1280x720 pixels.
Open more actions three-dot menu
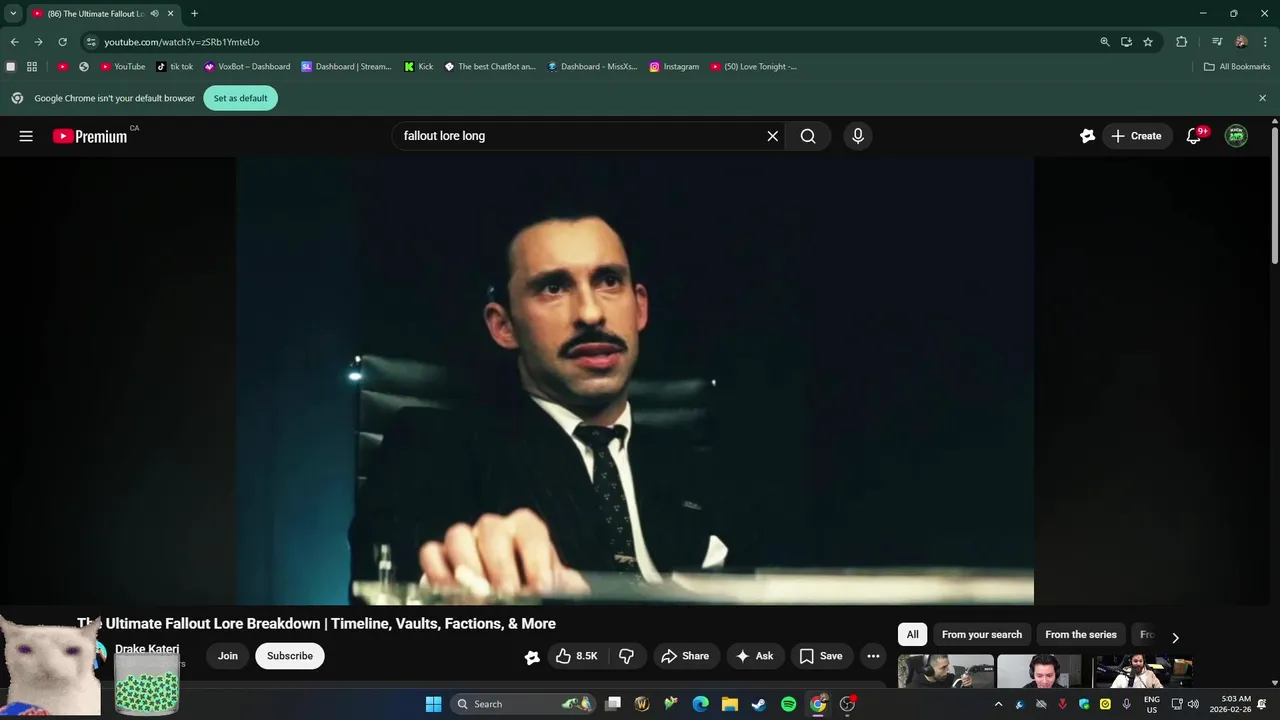873,656
